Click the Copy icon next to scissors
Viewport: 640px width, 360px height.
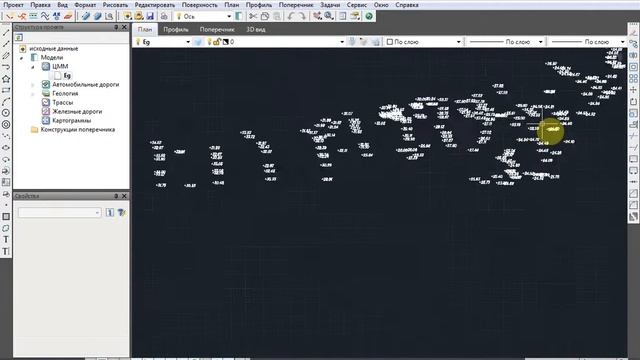(264, 16)
